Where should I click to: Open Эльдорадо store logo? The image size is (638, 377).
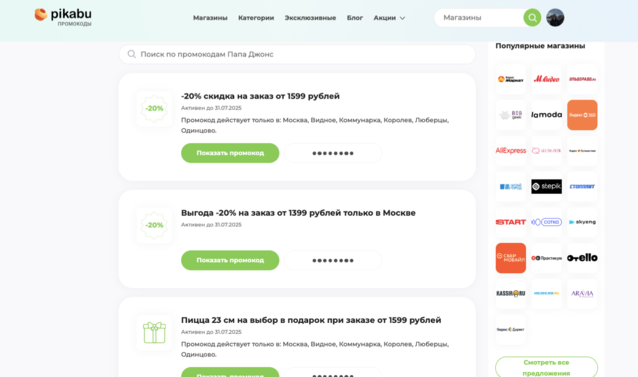coord(582,79)
